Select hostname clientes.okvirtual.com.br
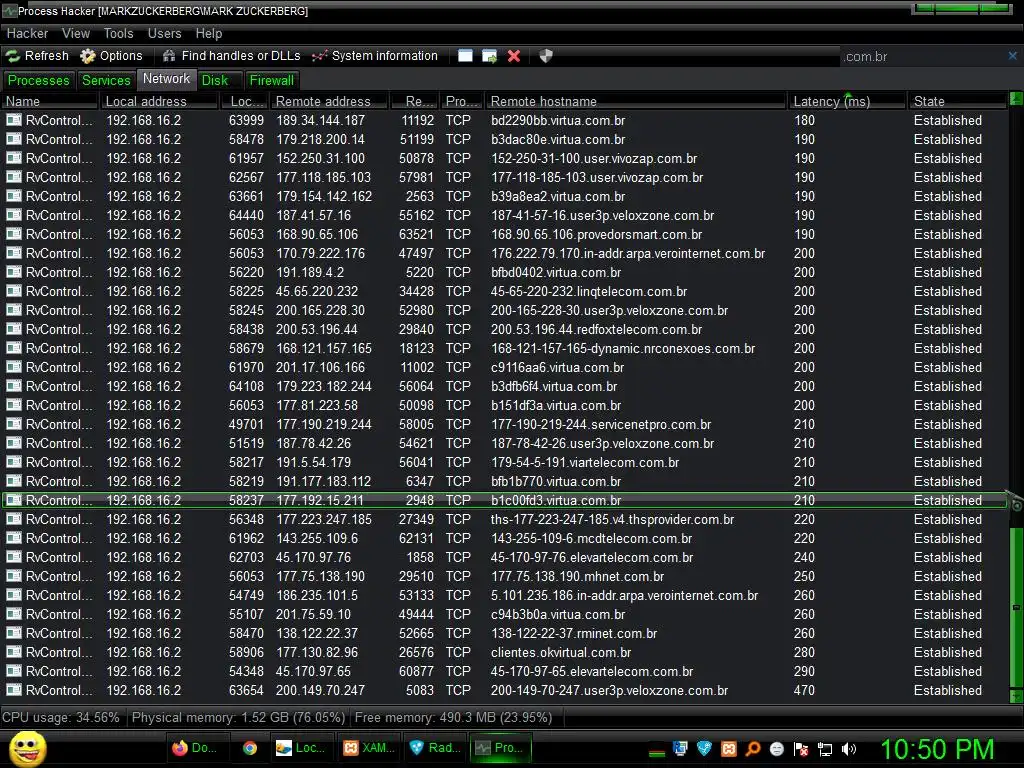Image resolution: width=1024 pixels, height=768 pixels. click(561, 652)
